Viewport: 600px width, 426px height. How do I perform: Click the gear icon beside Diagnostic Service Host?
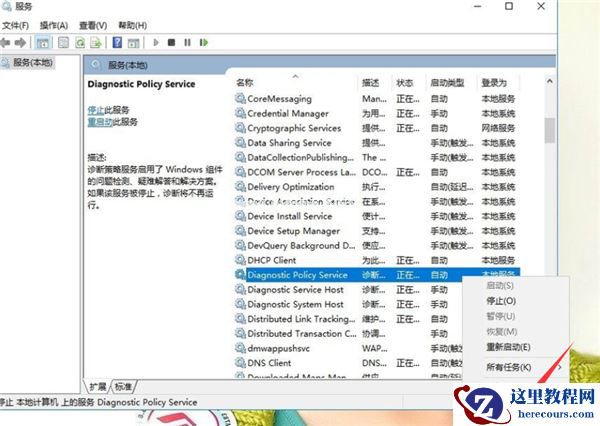(240, 290)
